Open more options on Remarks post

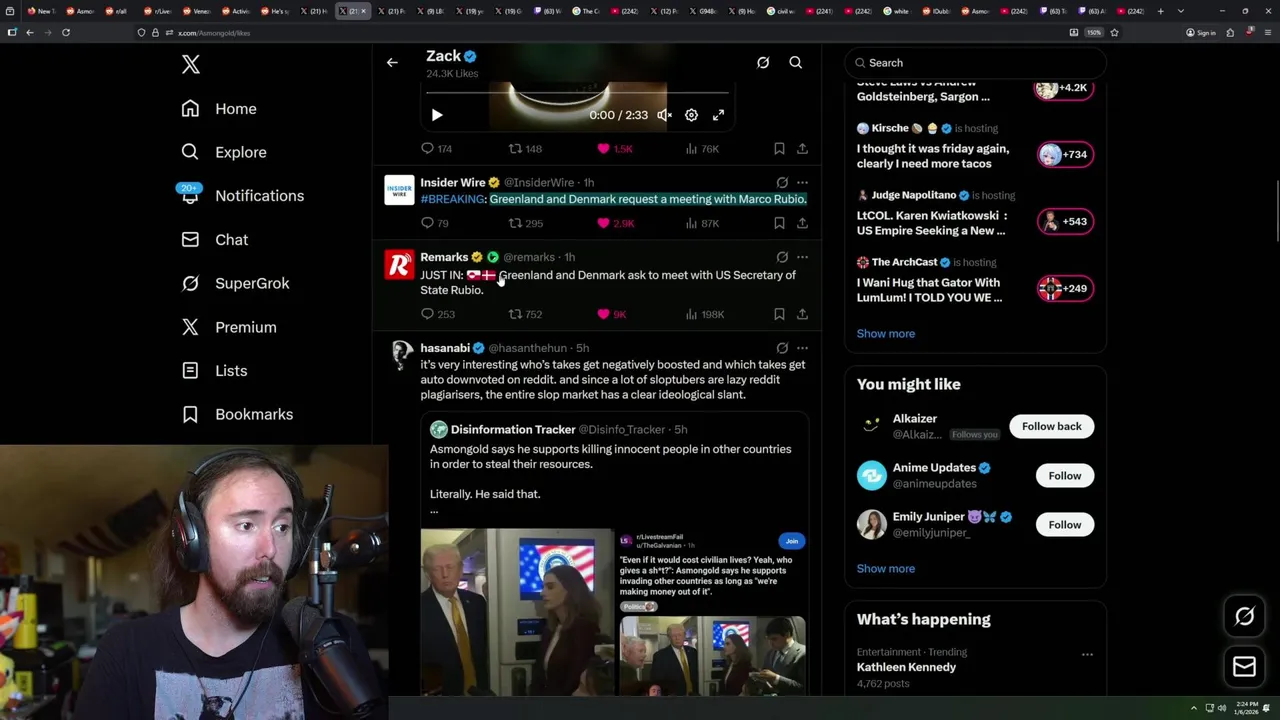(x=802, y=257)
